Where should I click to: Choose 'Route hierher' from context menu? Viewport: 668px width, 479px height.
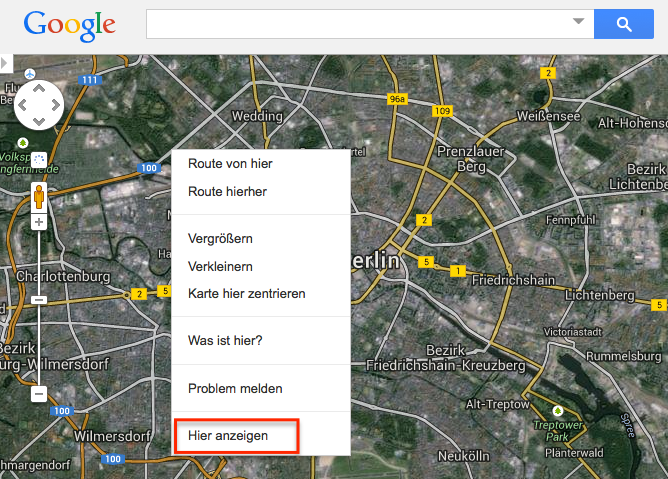[x=227, y=191]
